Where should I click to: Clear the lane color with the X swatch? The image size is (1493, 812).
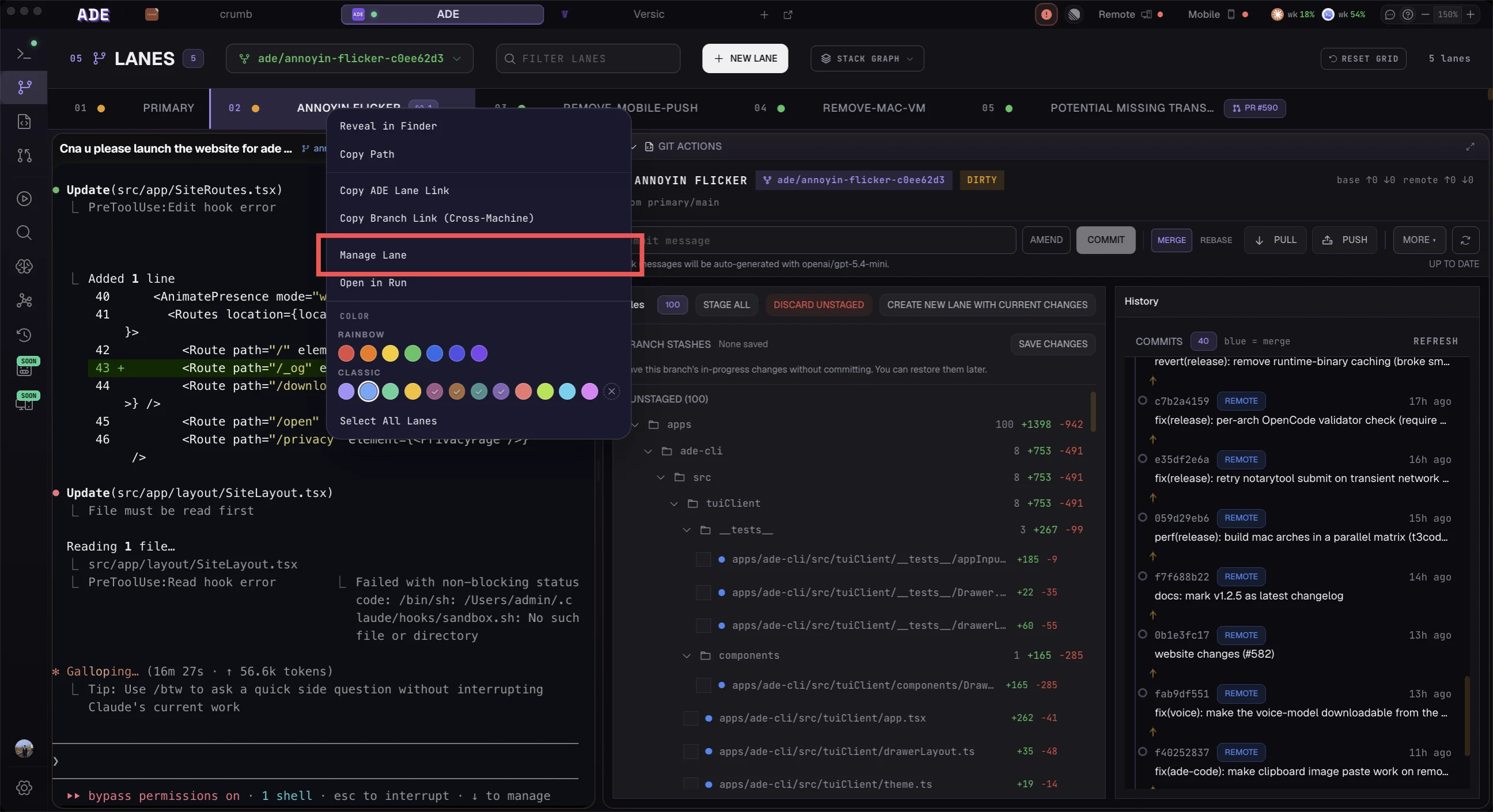click(612, 391)
